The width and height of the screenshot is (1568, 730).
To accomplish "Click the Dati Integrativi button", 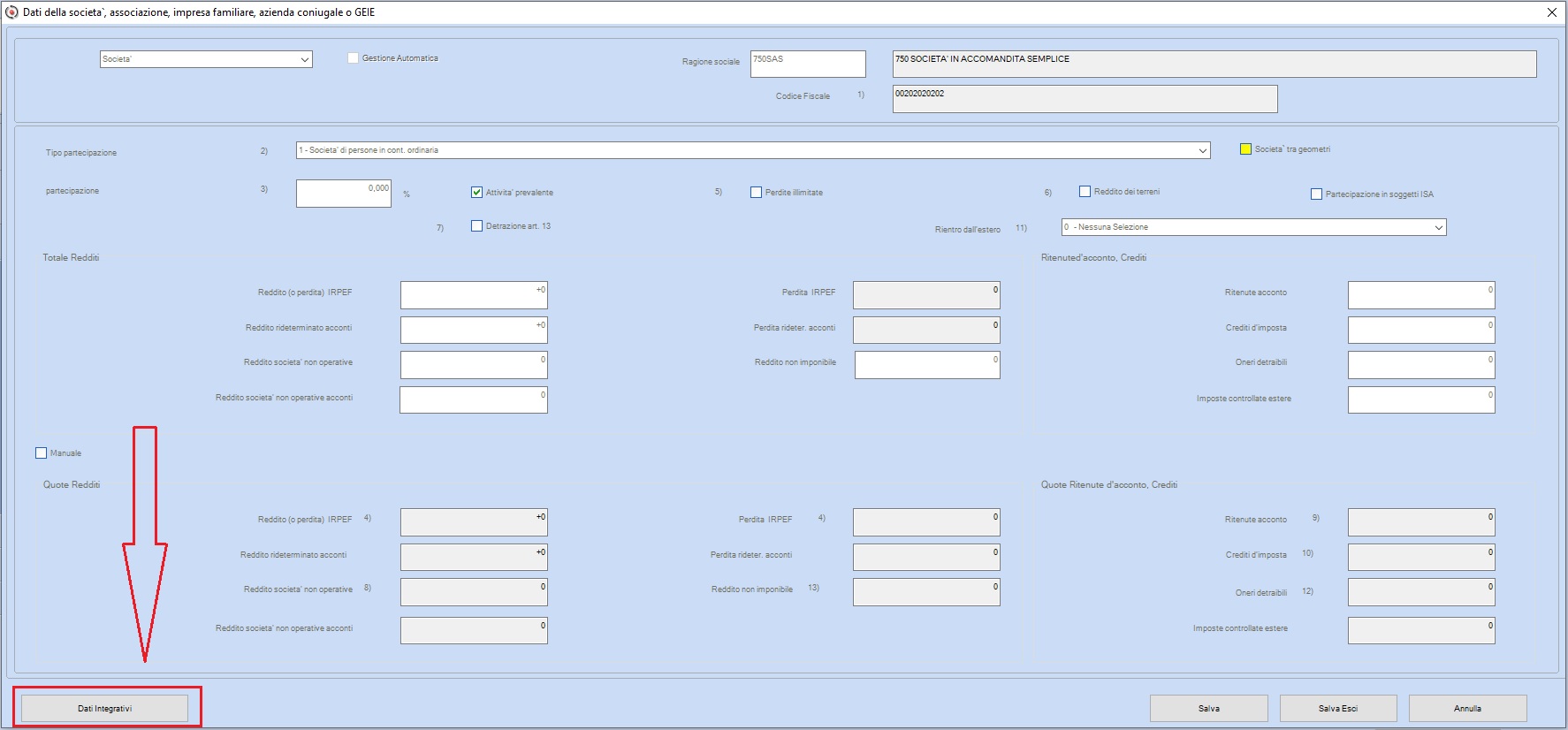I will click(x=104, y=709).
